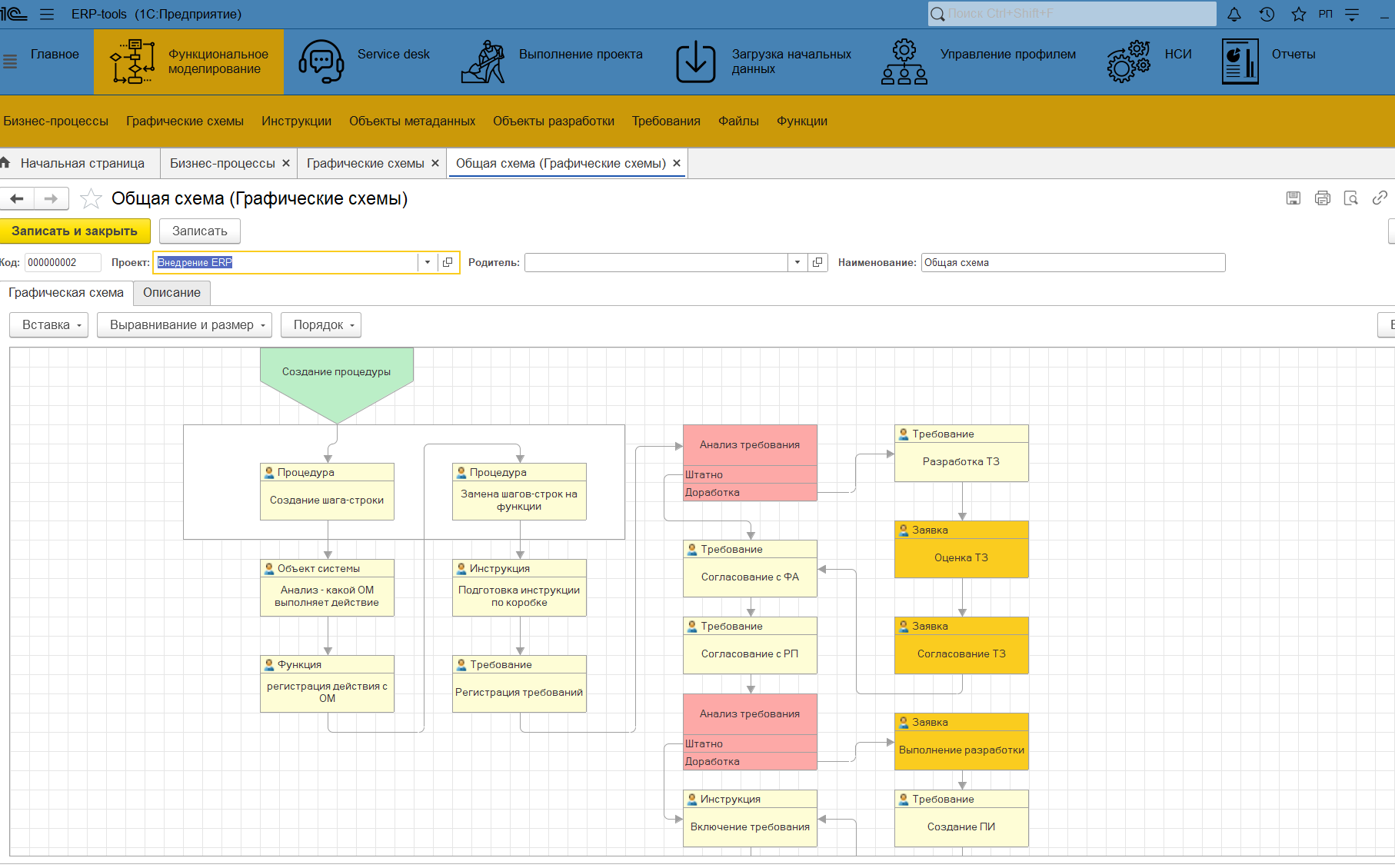Go to home page icon
Screen dimensions: 1395x868
6,162
